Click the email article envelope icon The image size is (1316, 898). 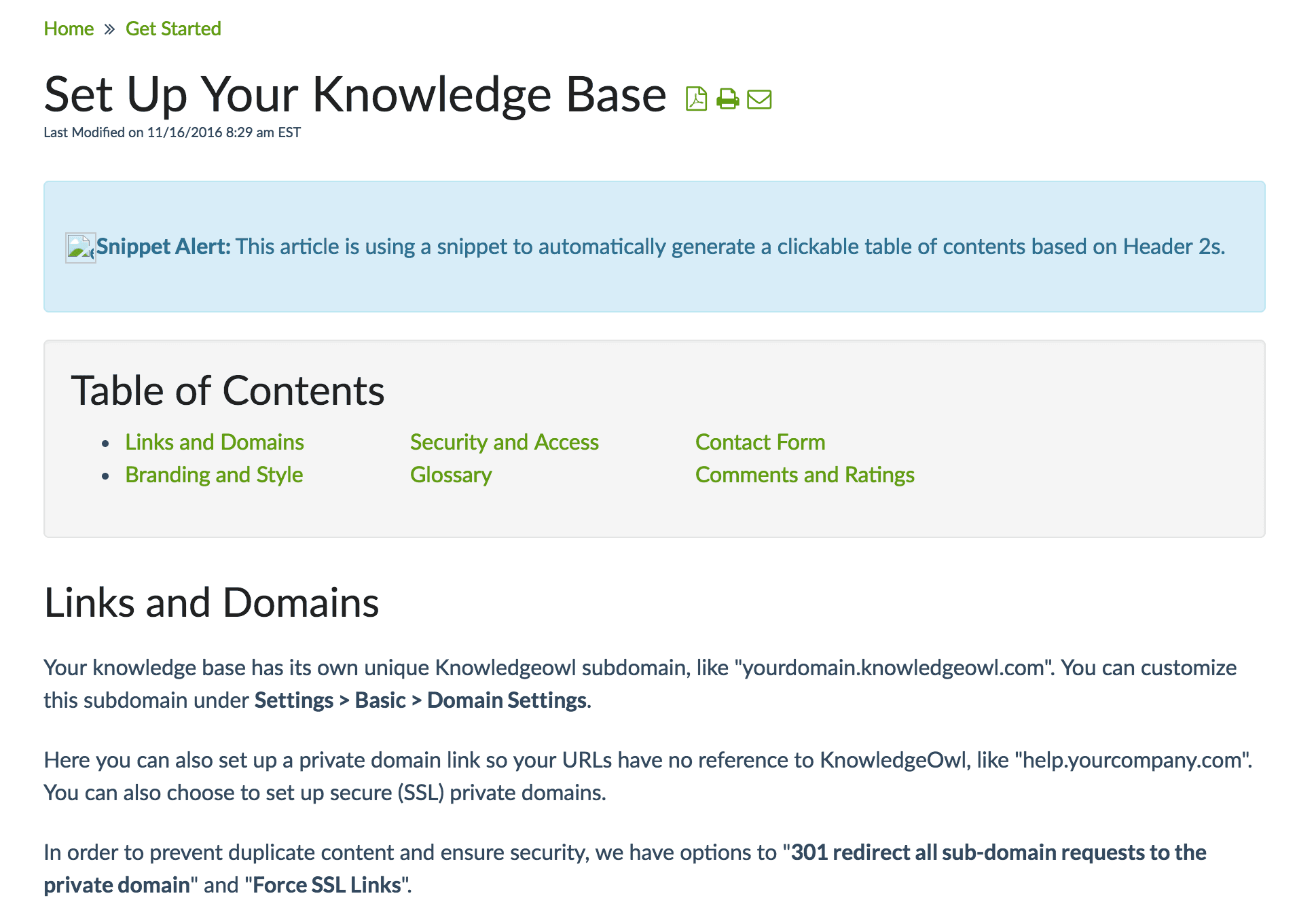pyautogui.click(x=758, y=99)
